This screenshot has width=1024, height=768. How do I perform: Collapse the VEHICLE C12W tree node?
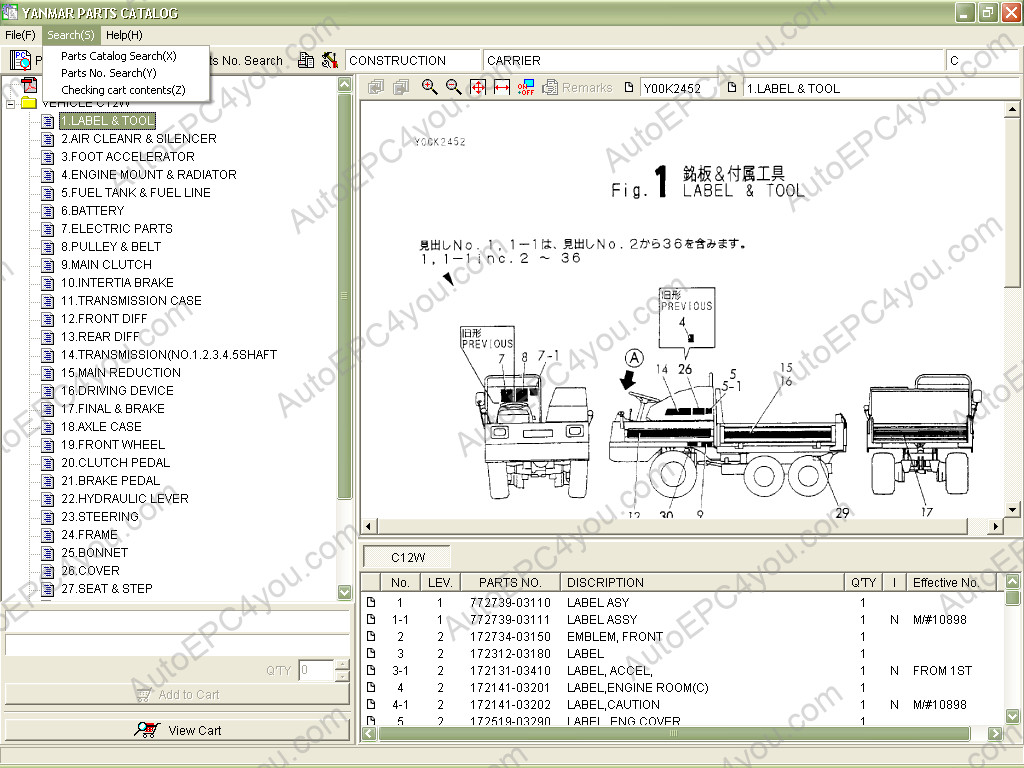pyautogui.click(x=11, y=103)
